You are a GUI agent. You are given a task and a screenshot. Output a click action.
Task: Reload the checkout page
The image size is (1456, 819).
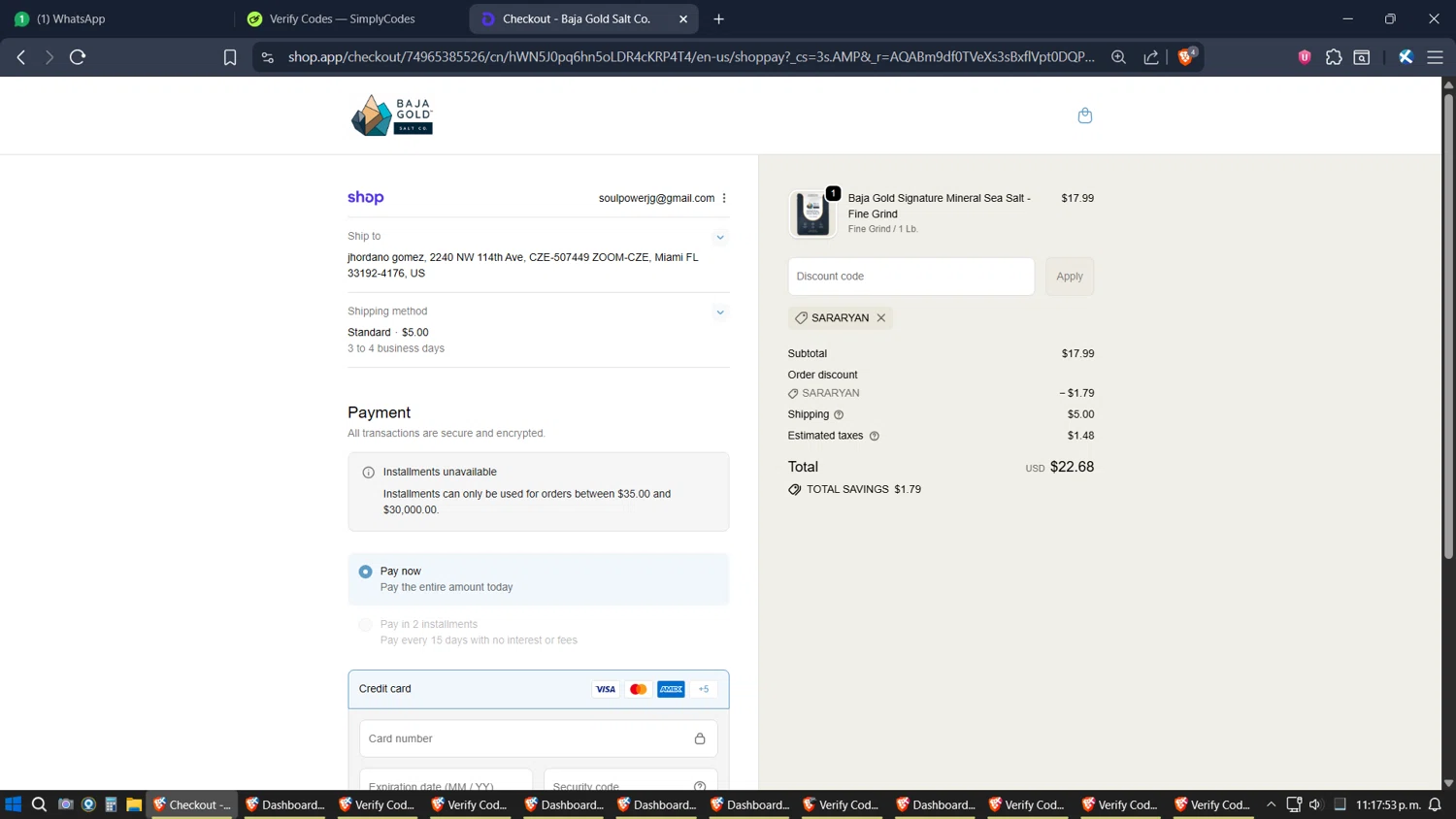pos(78,57)
